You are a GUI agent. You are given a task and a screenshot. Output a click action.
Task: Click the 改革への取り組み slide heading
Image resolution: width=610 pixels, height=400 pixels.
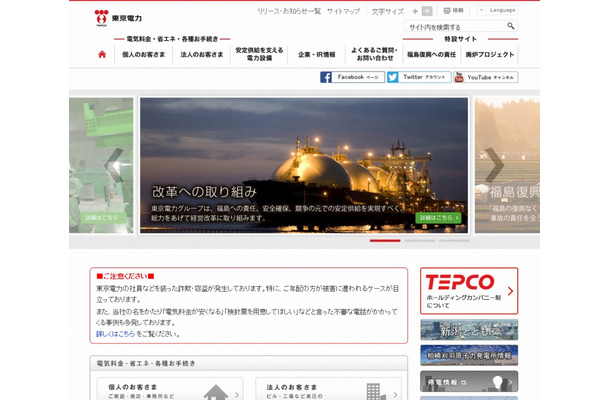coord(204,192)
